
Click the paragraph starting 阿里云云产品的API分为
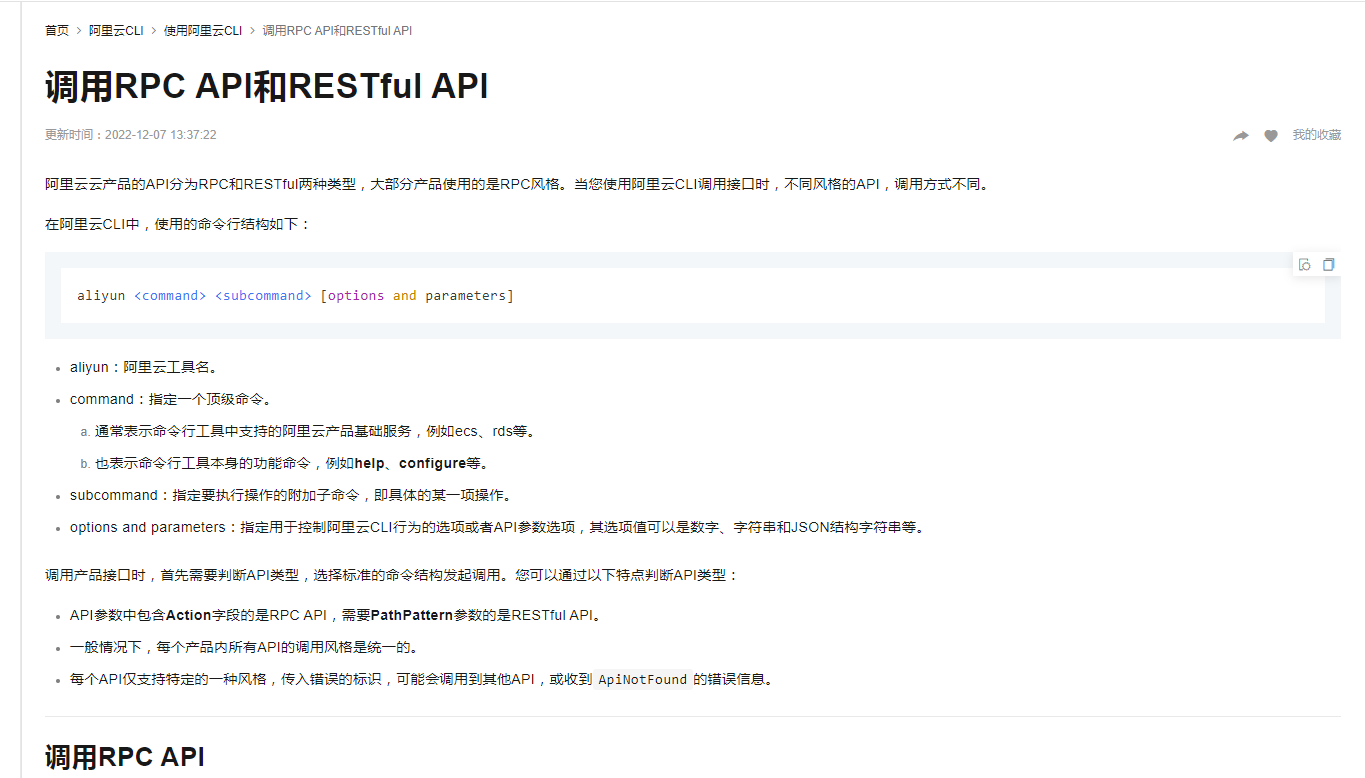[x=516, y=184]
